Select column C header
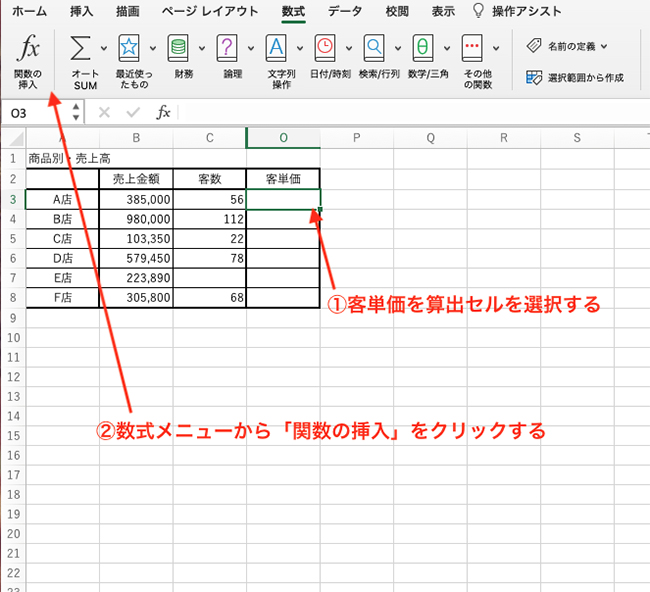 coord(210,138)
